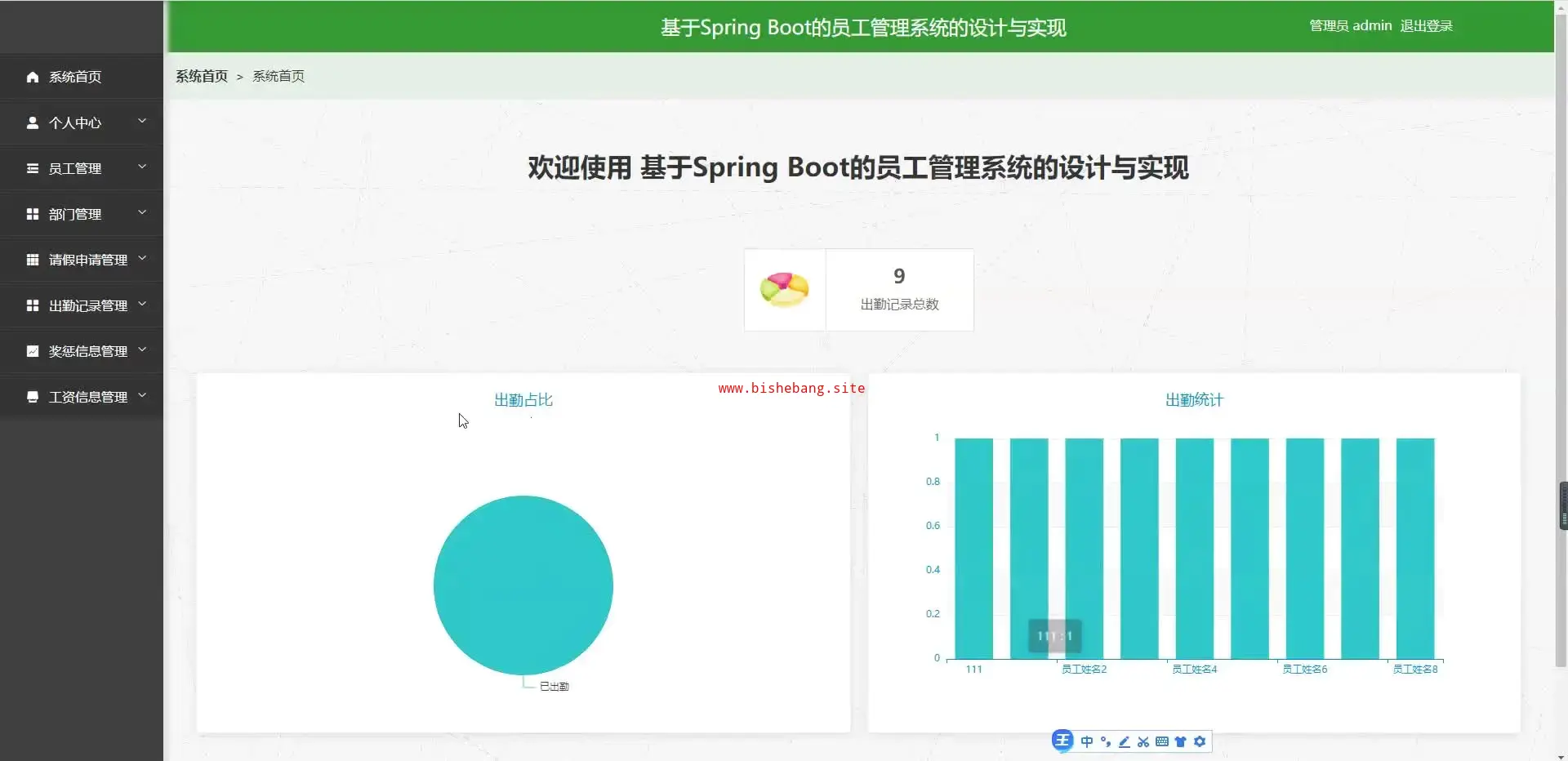This screenshot has width=1568, height=761.
Task: Open 系统首页 in the sidebar
Action: 82,77
